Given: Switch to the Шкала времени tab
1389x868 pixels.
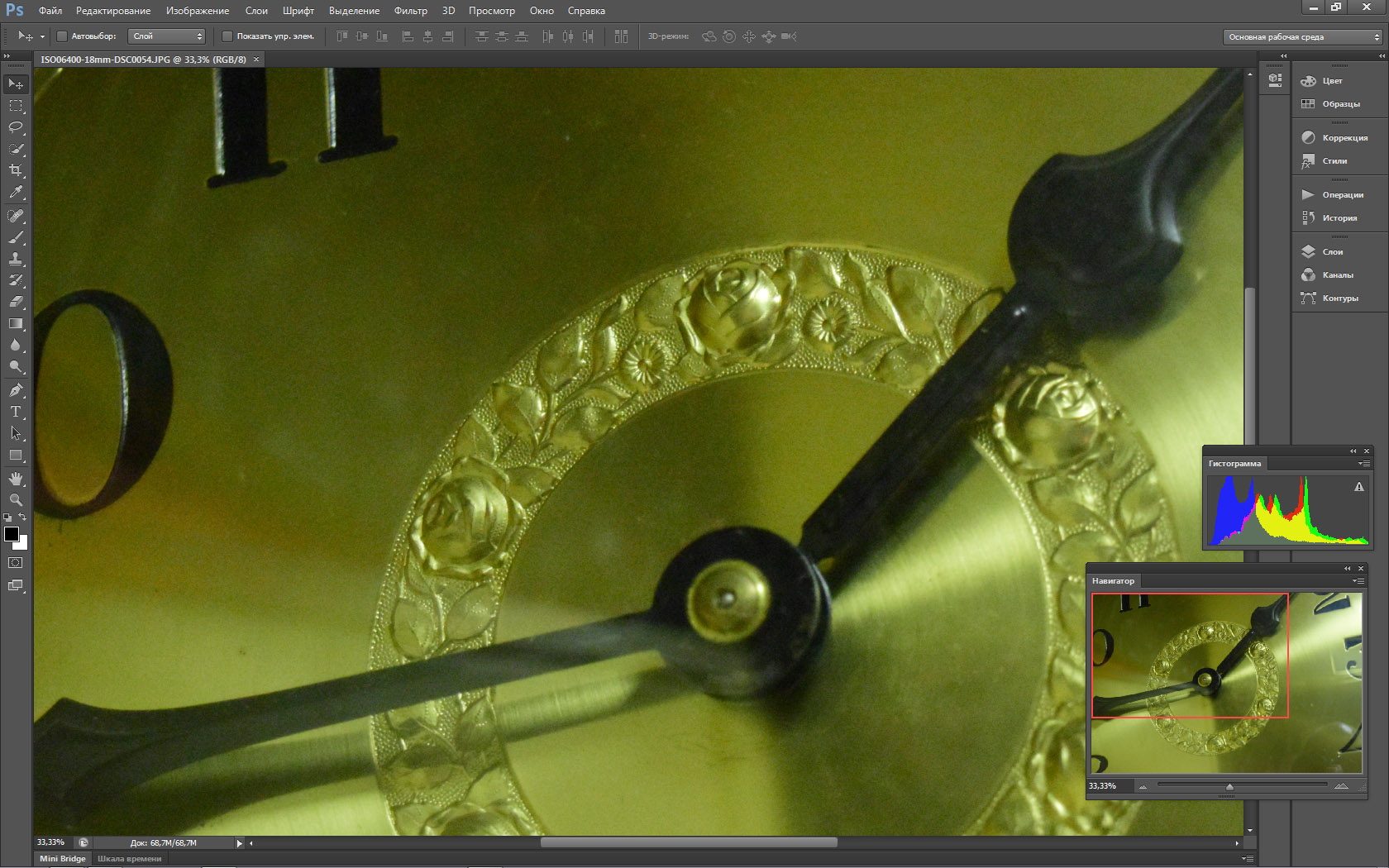Looking at the screenshot, I should 130,858.
